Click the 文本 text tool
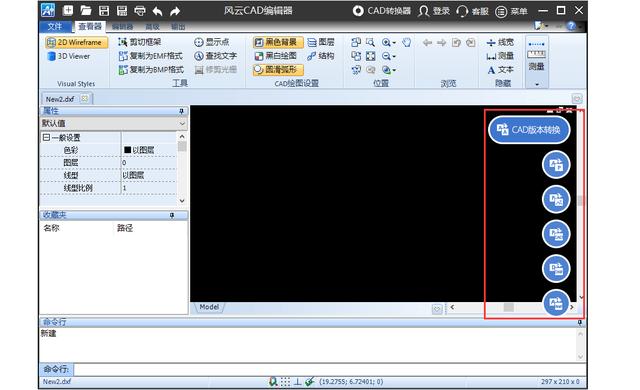 click(500, 70)
